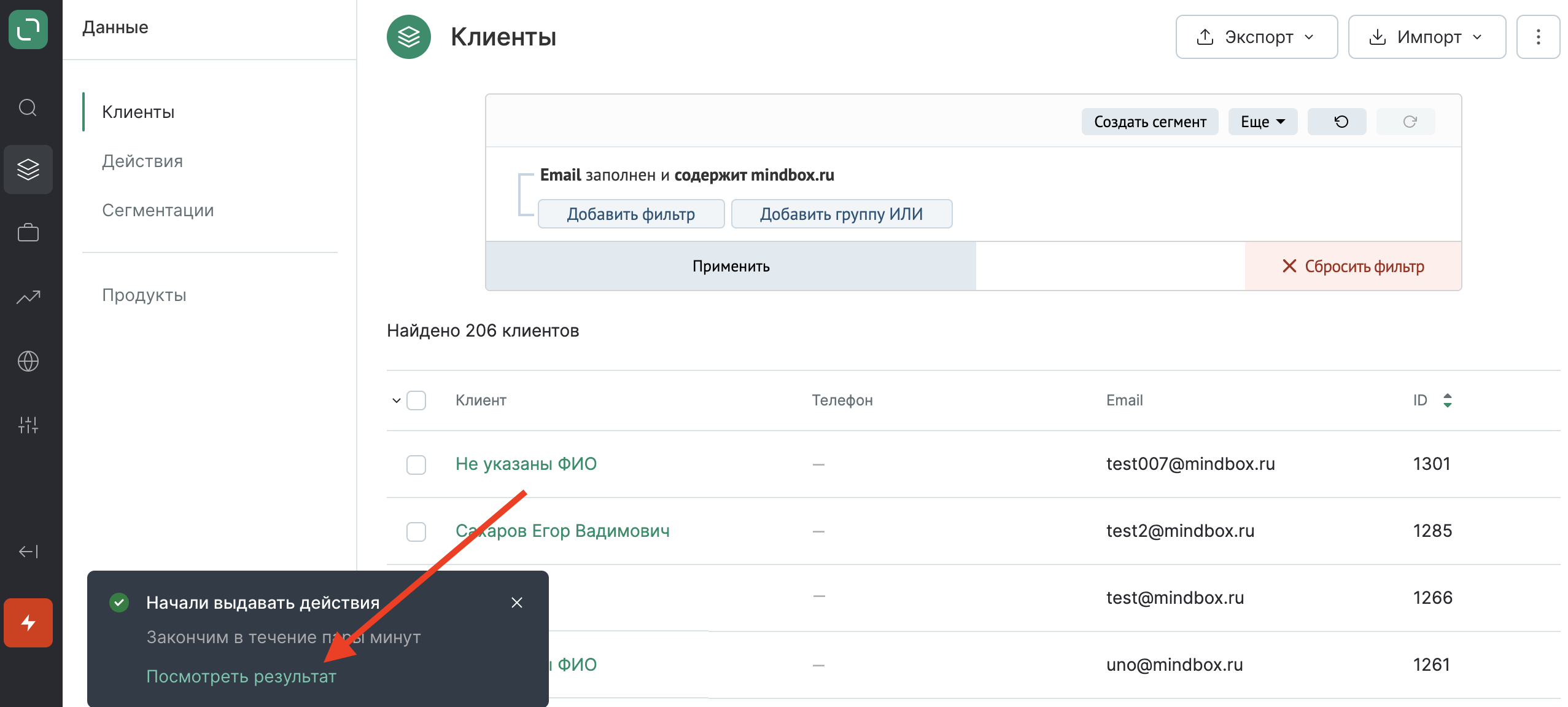Screen dimensions: 1568x707
Task: Click the Найдено 206 клиентов text
Action: [x=483, y=330]
